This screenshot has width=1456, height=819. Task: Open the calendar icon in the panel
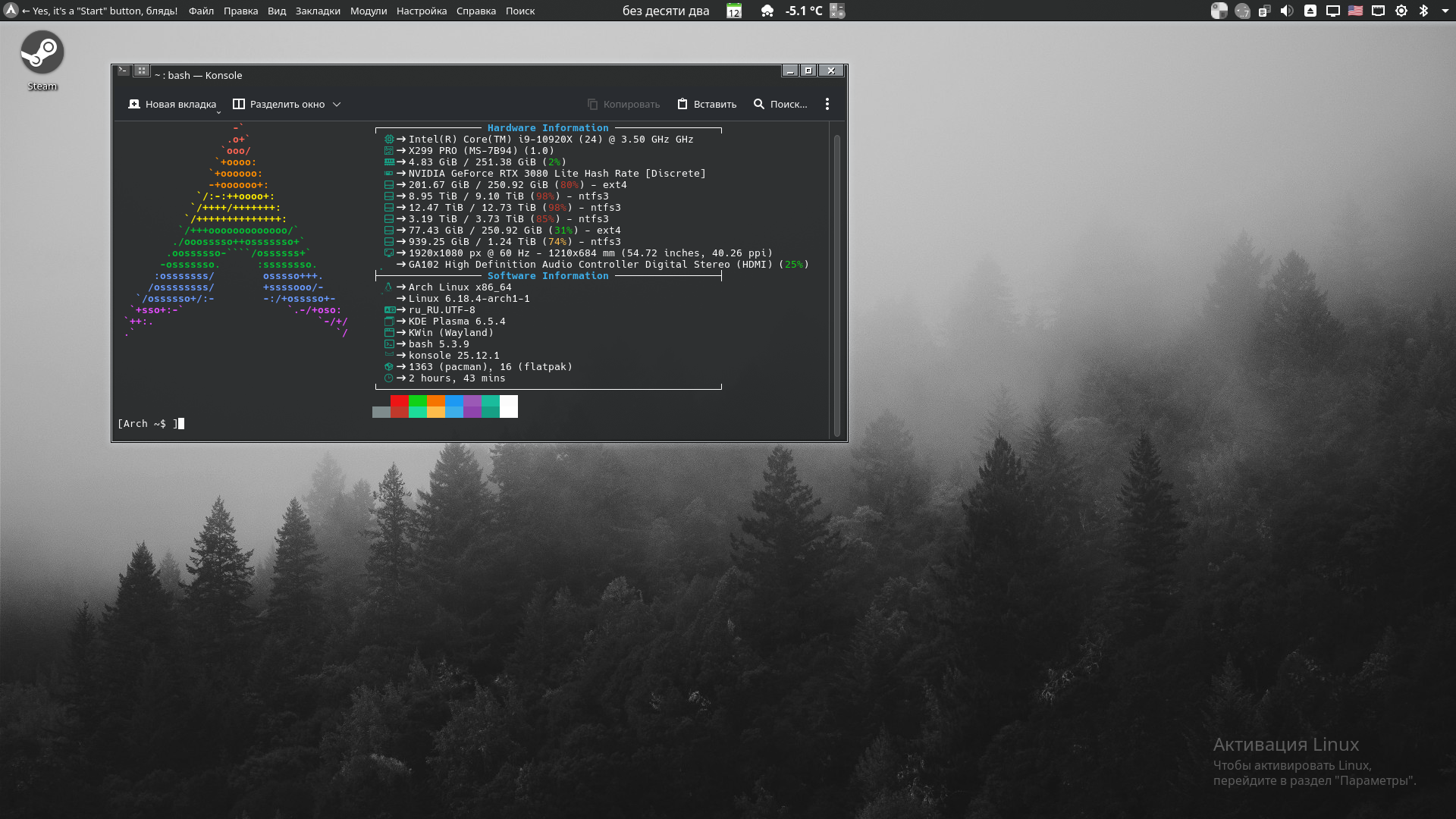pyautogui.click(x=734, y=11)
